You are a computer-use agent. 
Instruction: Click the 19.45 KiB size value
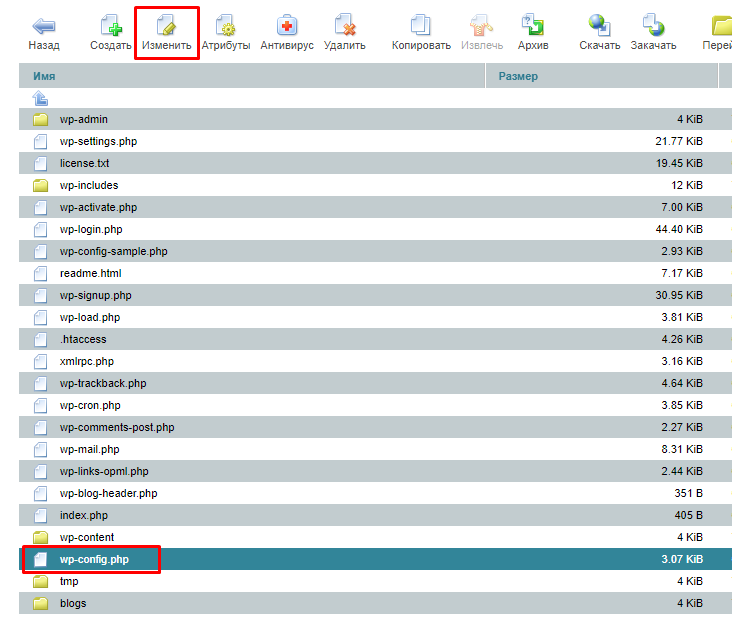pyautogui.click(x=679, y=163)
